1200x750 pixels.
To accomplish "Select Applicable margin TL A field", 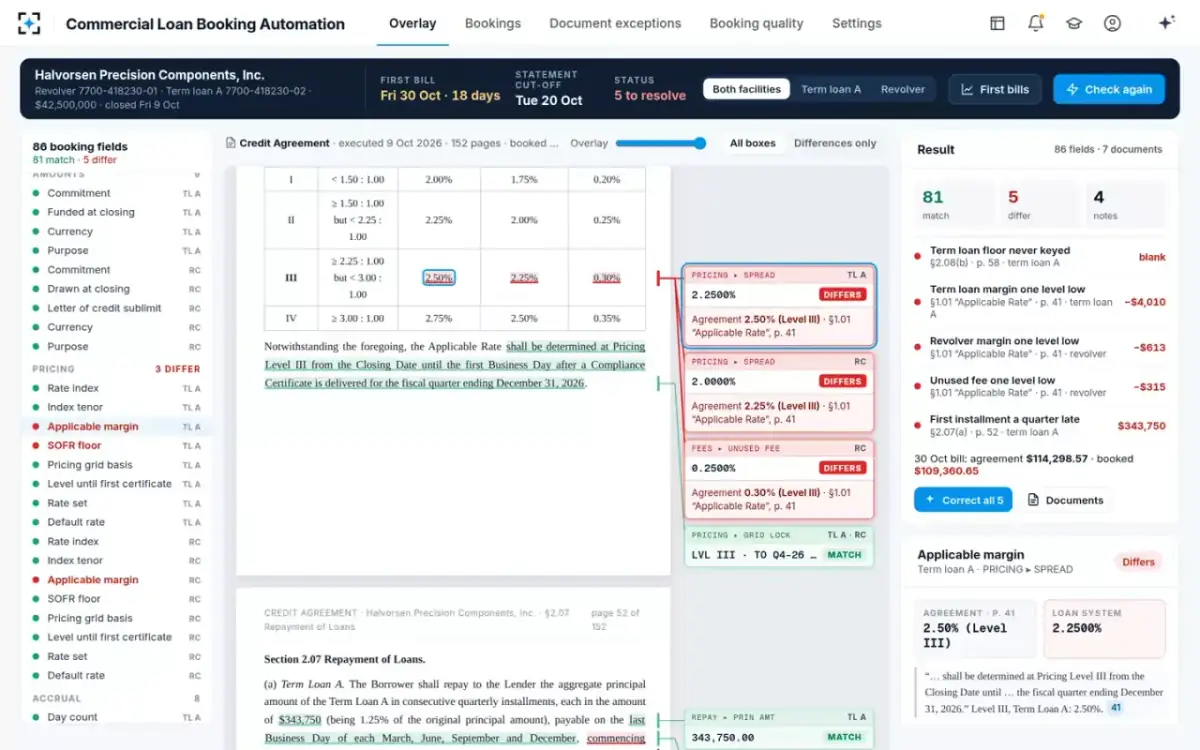I will pyautogui.click(x=117, y=427).
